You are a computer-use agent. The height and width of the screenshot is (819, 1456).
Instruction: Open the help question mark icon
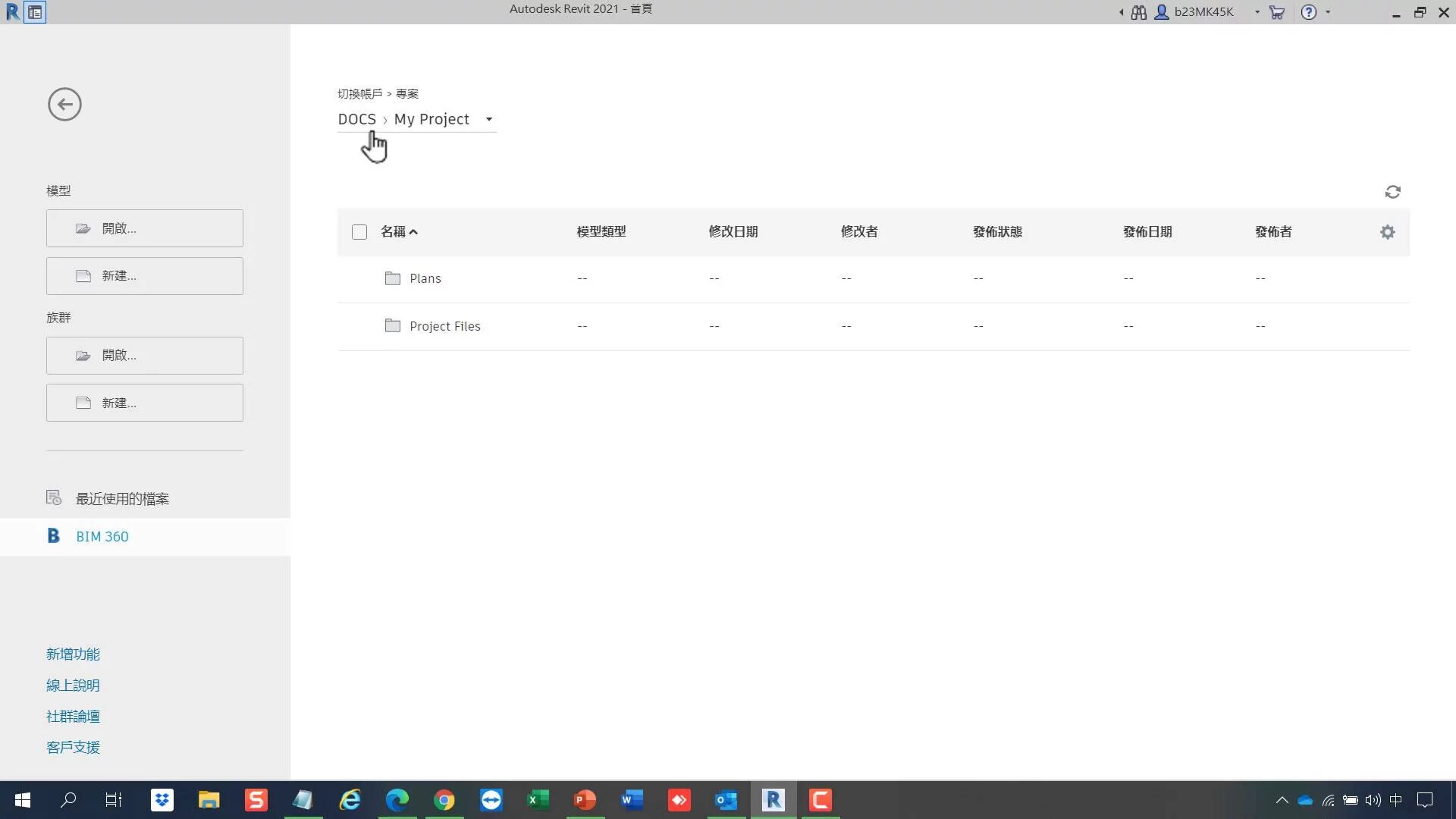click(x=1309, y=12)
